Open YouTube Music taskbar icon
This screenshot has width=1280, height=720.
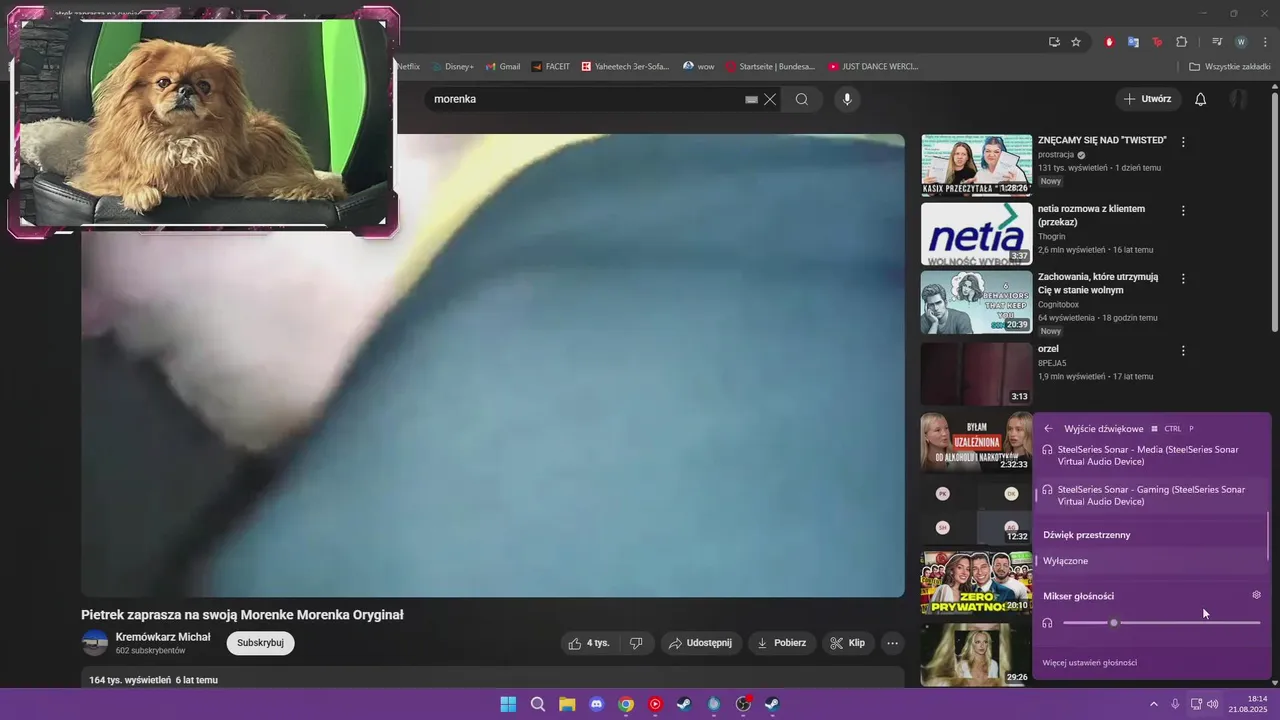(655, 704)
